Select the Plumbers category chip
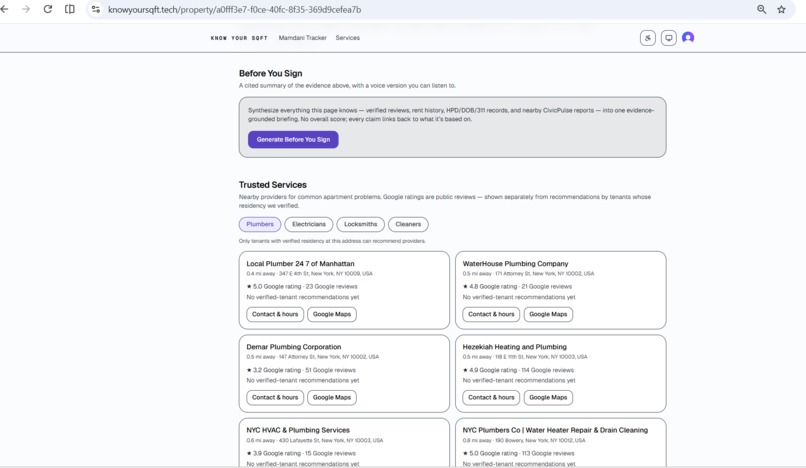 coord(260,224)
